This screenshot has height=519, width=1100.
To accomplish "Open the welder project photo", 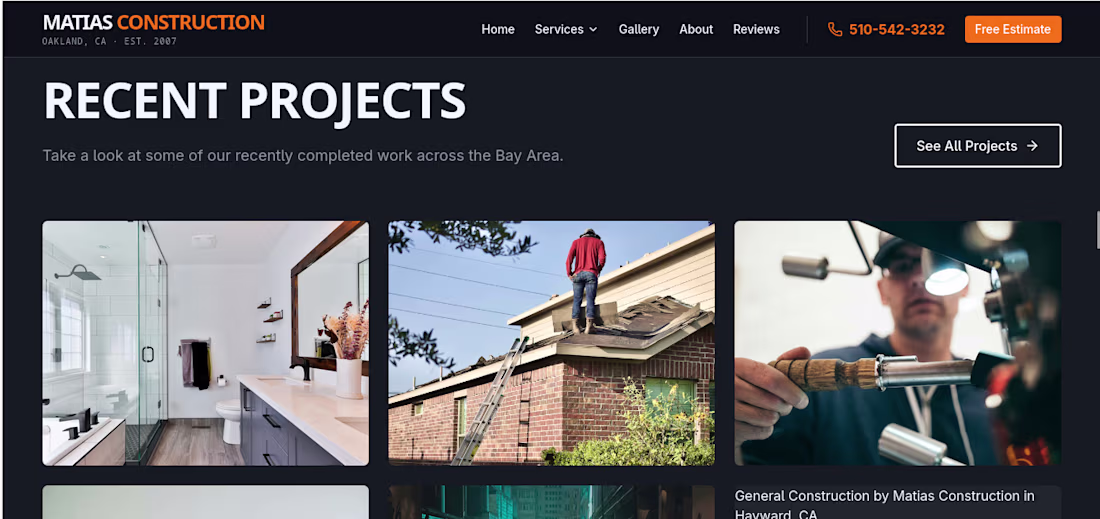I will [897, 343].
